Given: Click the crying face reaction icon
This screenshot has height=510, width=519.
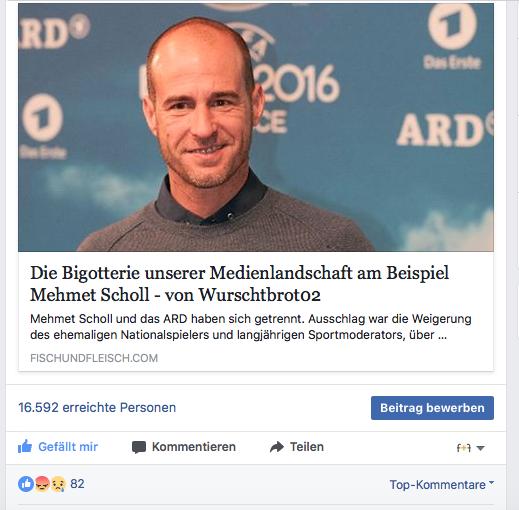Looking at the screenshot, I should 58,484.
